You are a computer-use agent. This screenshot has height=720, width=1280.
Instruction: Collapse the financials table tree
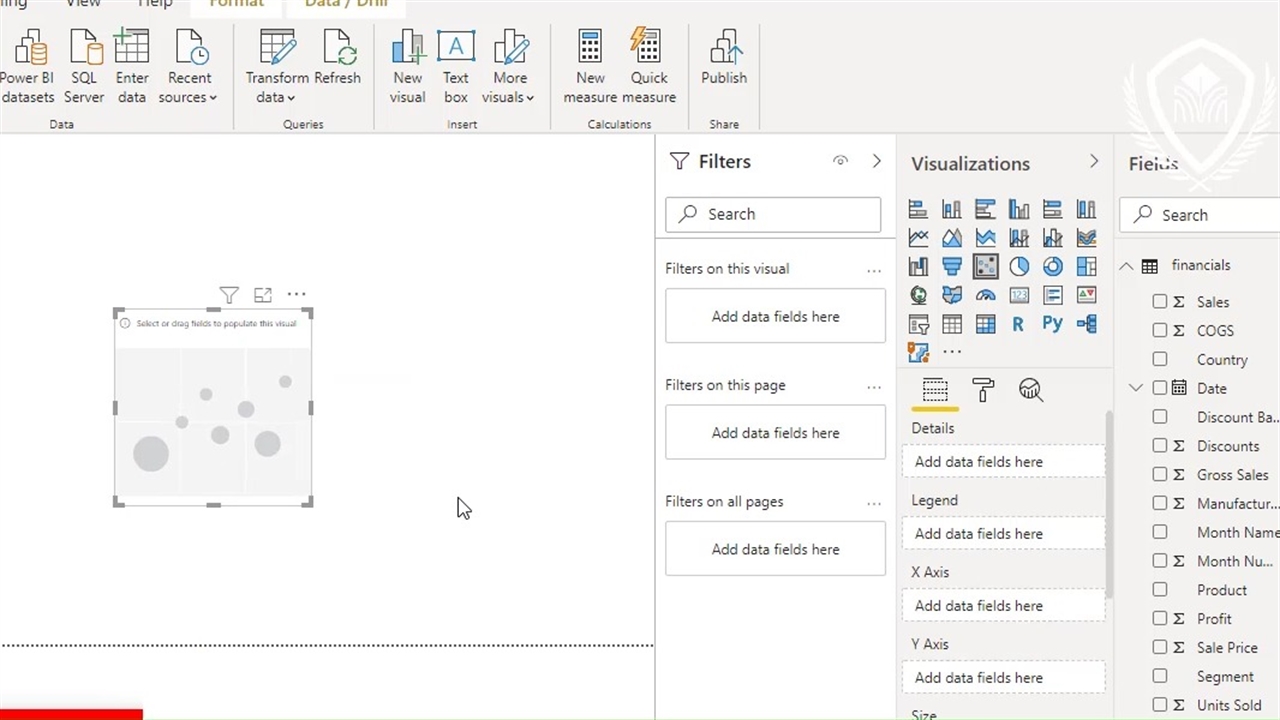[1126, 266]
